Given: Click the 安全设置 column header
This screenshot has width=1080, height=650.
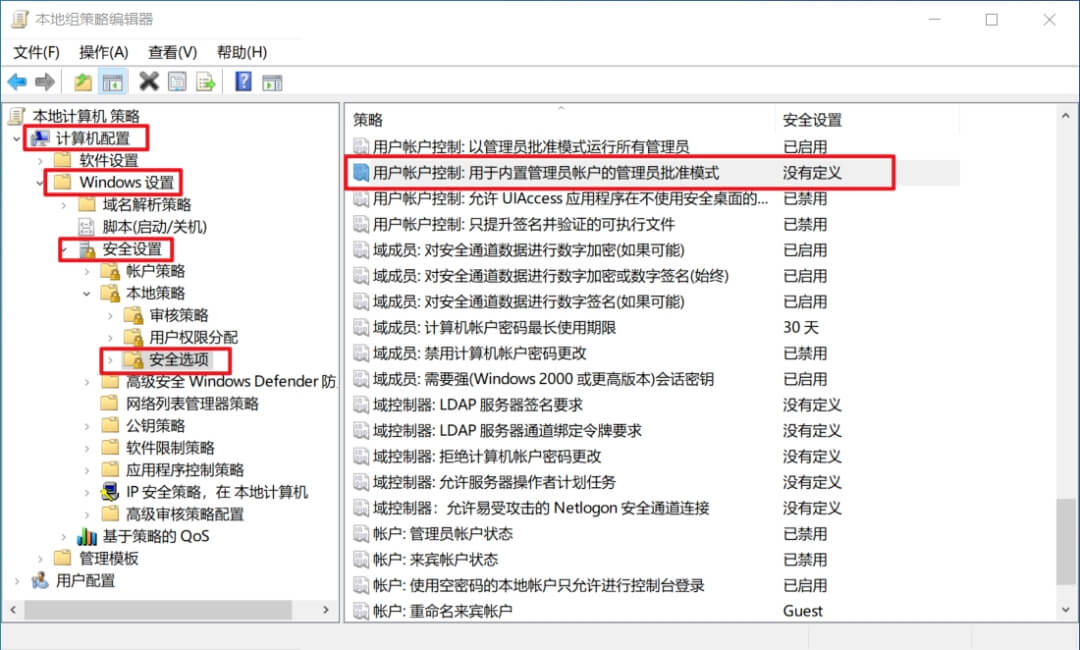Looking at the screenshot, I should [x=812, y=120].
